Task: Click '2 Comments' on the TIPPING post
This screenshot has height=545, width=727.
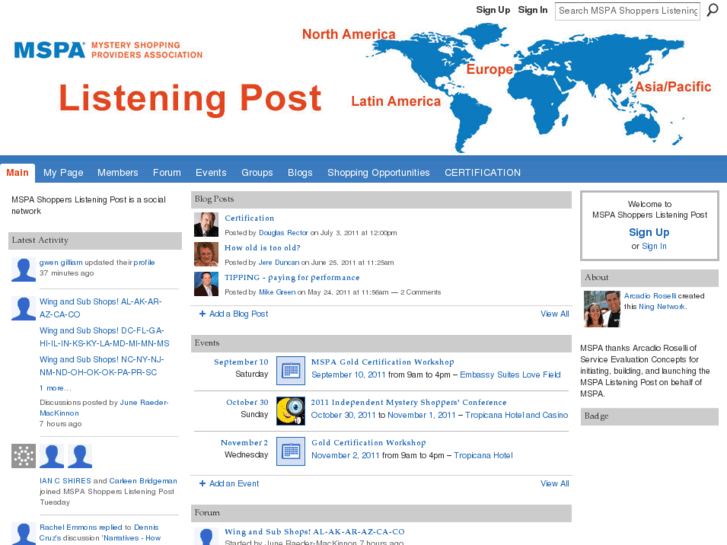Action: point(421,292)
